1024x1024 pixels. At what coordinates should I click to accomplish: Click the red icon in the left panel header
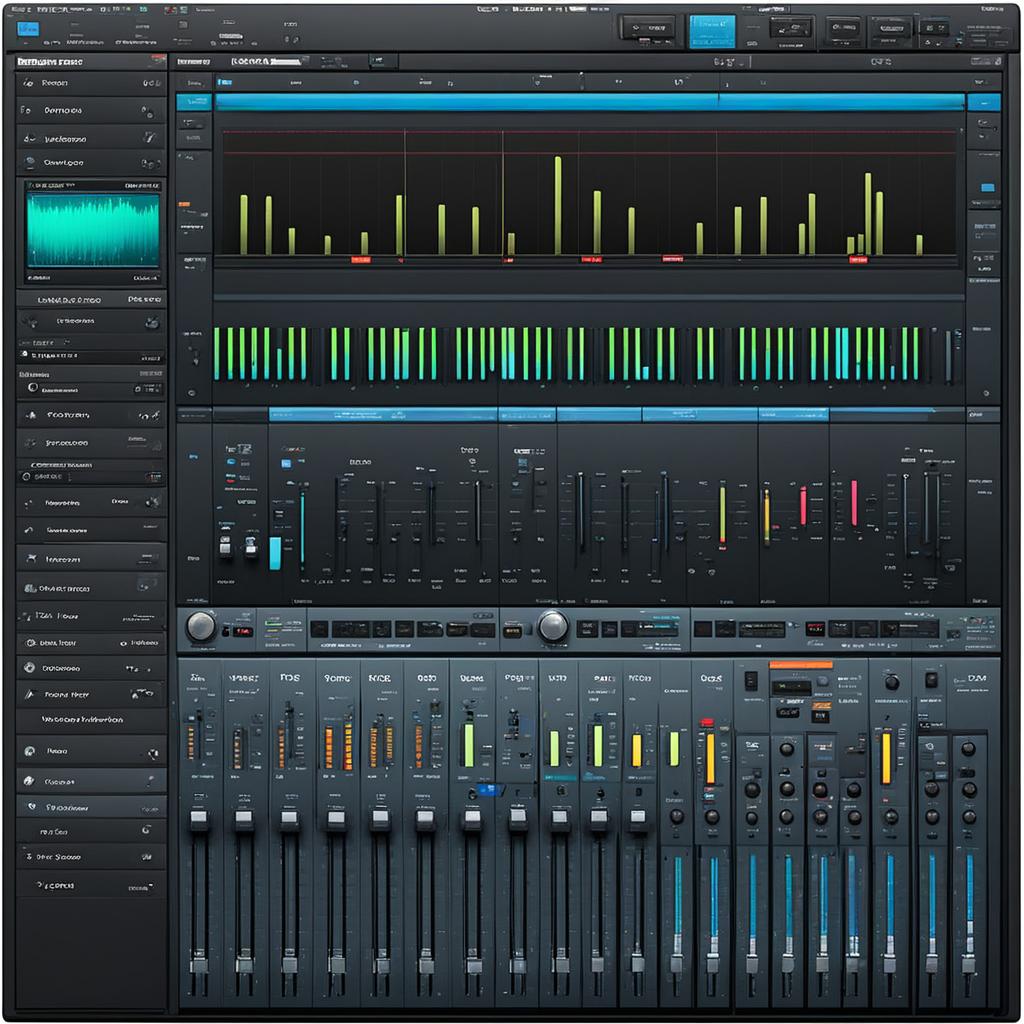(158, 61)
